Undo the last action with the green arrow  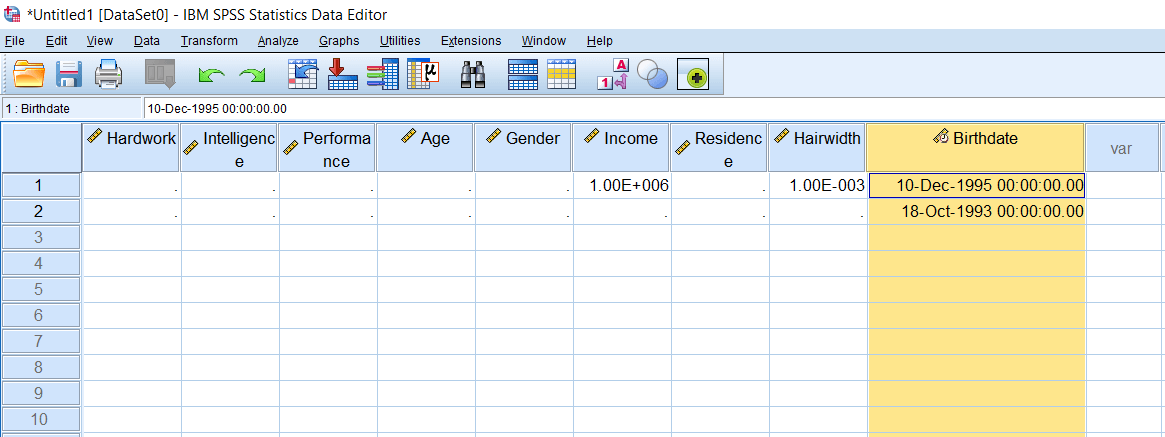[x=211, y=74]
